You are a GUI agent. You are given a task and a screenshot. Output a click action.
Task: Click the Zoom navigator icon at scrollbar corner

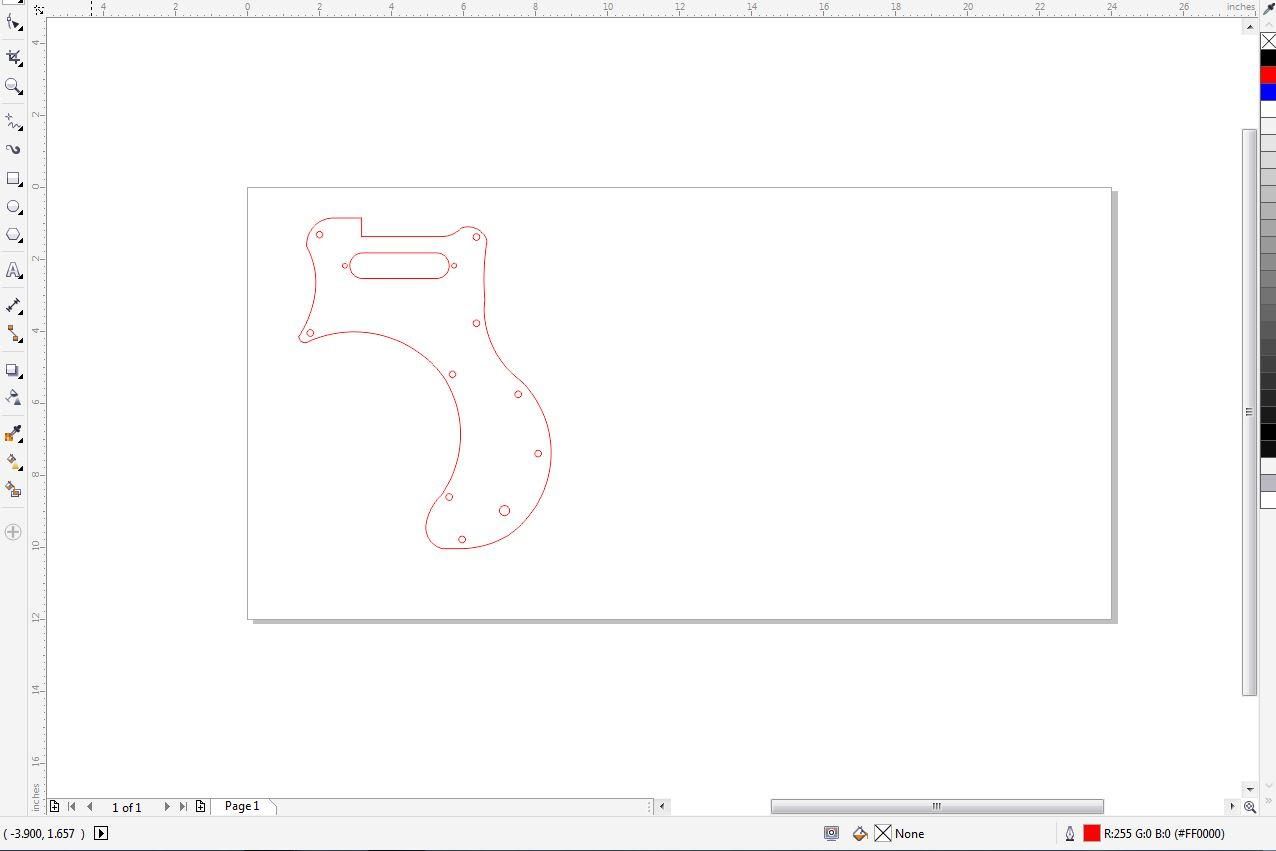(x=1250, y=806)
